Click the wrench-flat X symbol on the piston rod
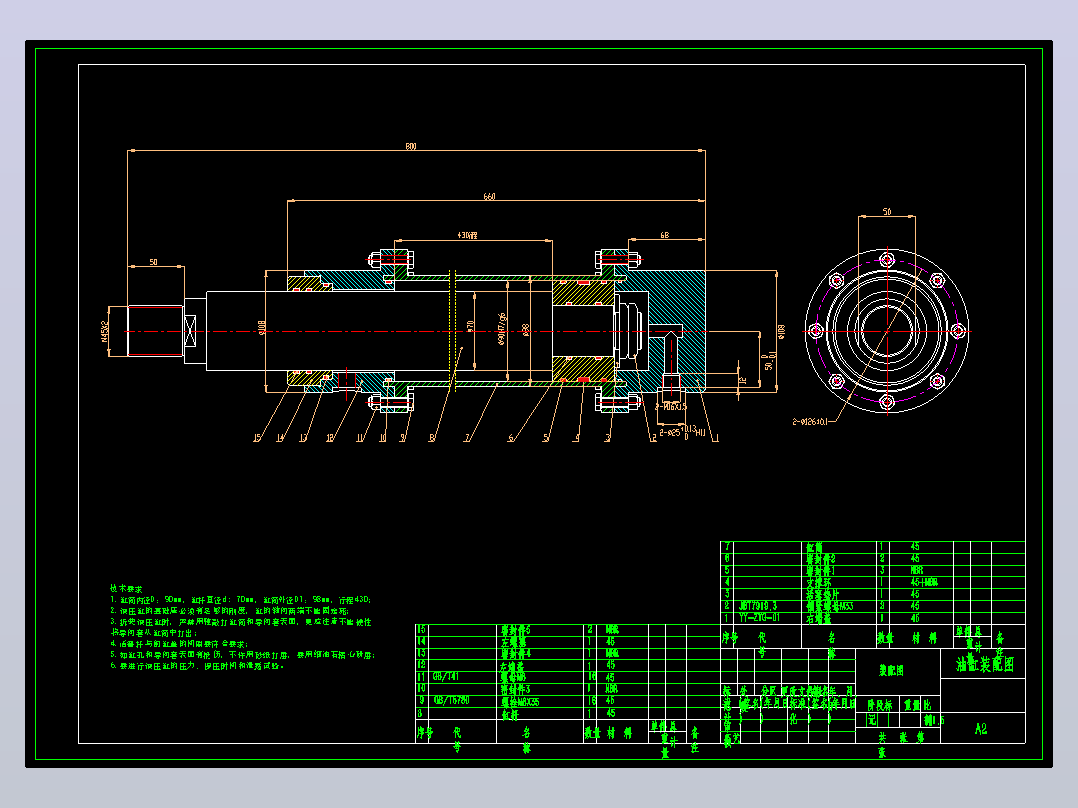The image size is (1078, 808). tap(190, 331)
